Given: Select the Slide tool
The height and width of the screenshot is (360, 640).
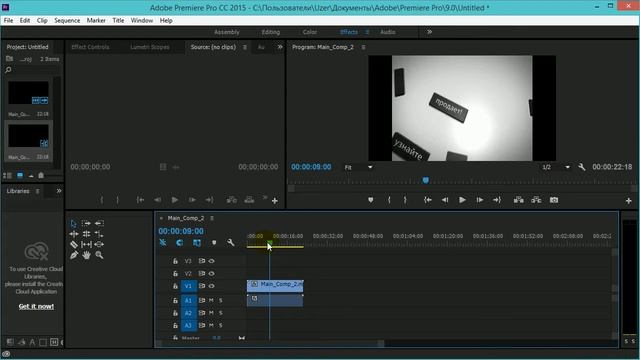Looking at the screenshot, I should (99, 244).
